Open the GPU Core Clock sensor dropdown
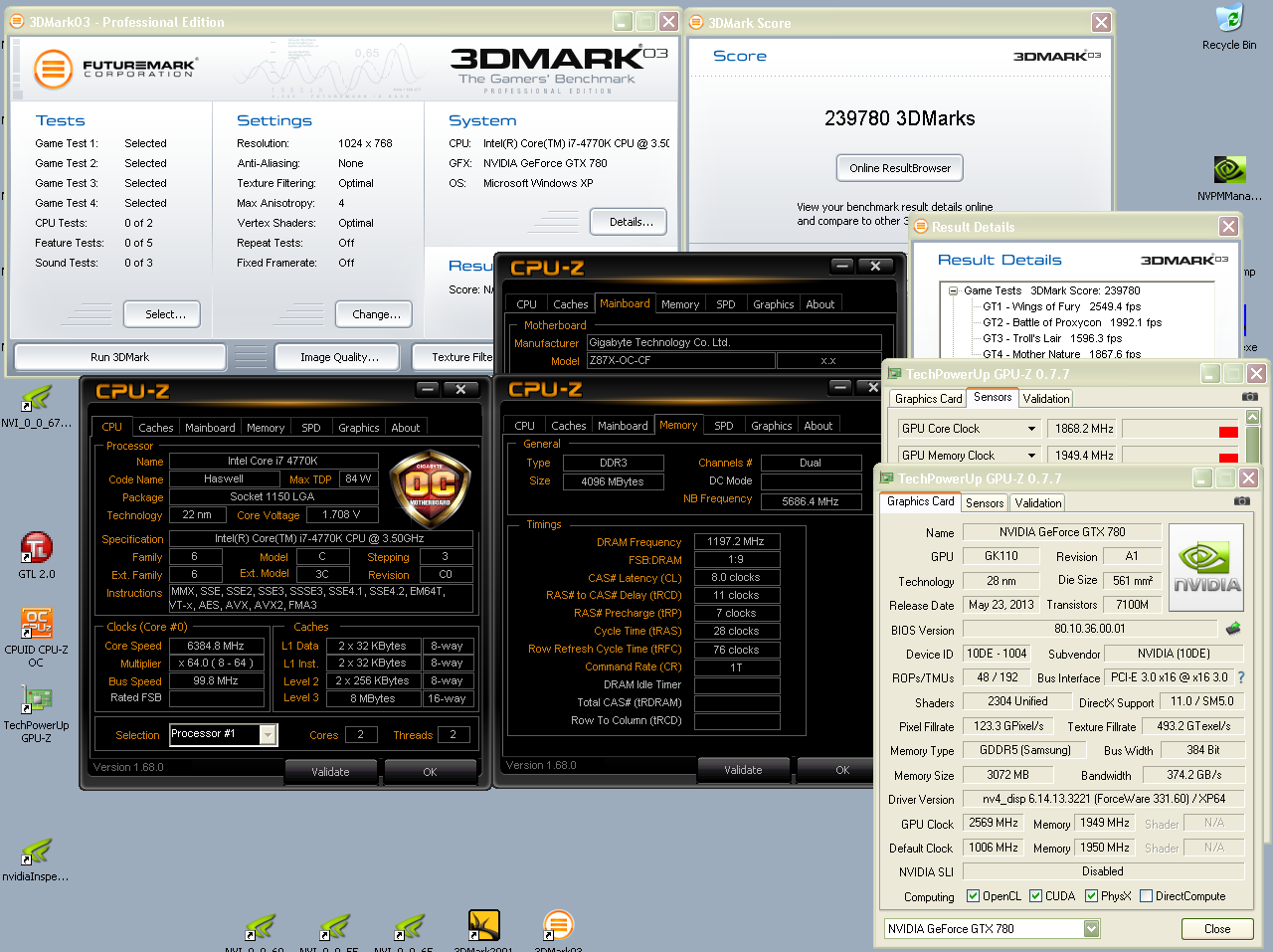Screen dimensions: 1273x952 point(1031,429)
